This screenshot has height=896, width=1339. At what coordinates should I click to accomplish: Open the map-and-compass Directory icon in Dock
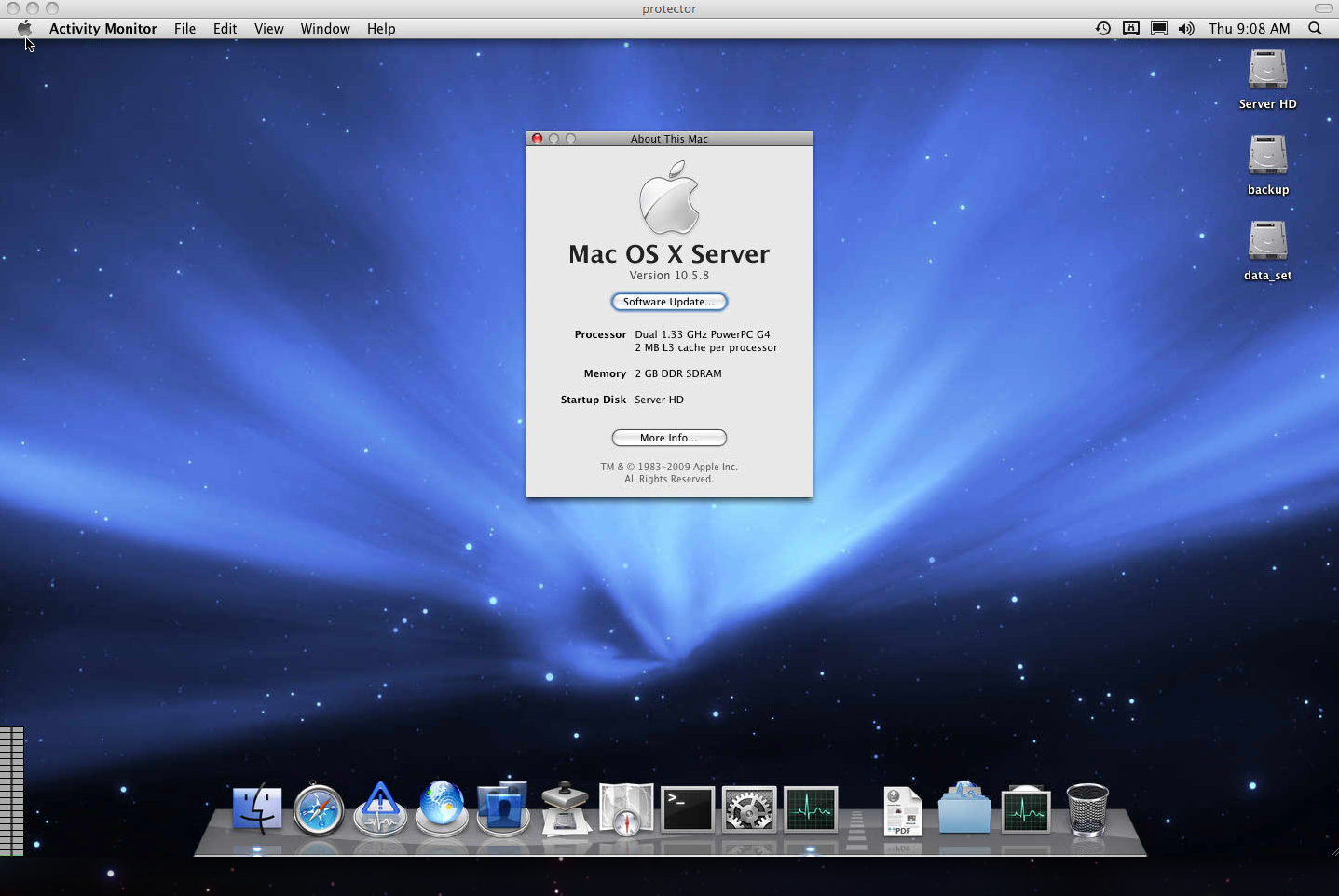pos(626,808)
